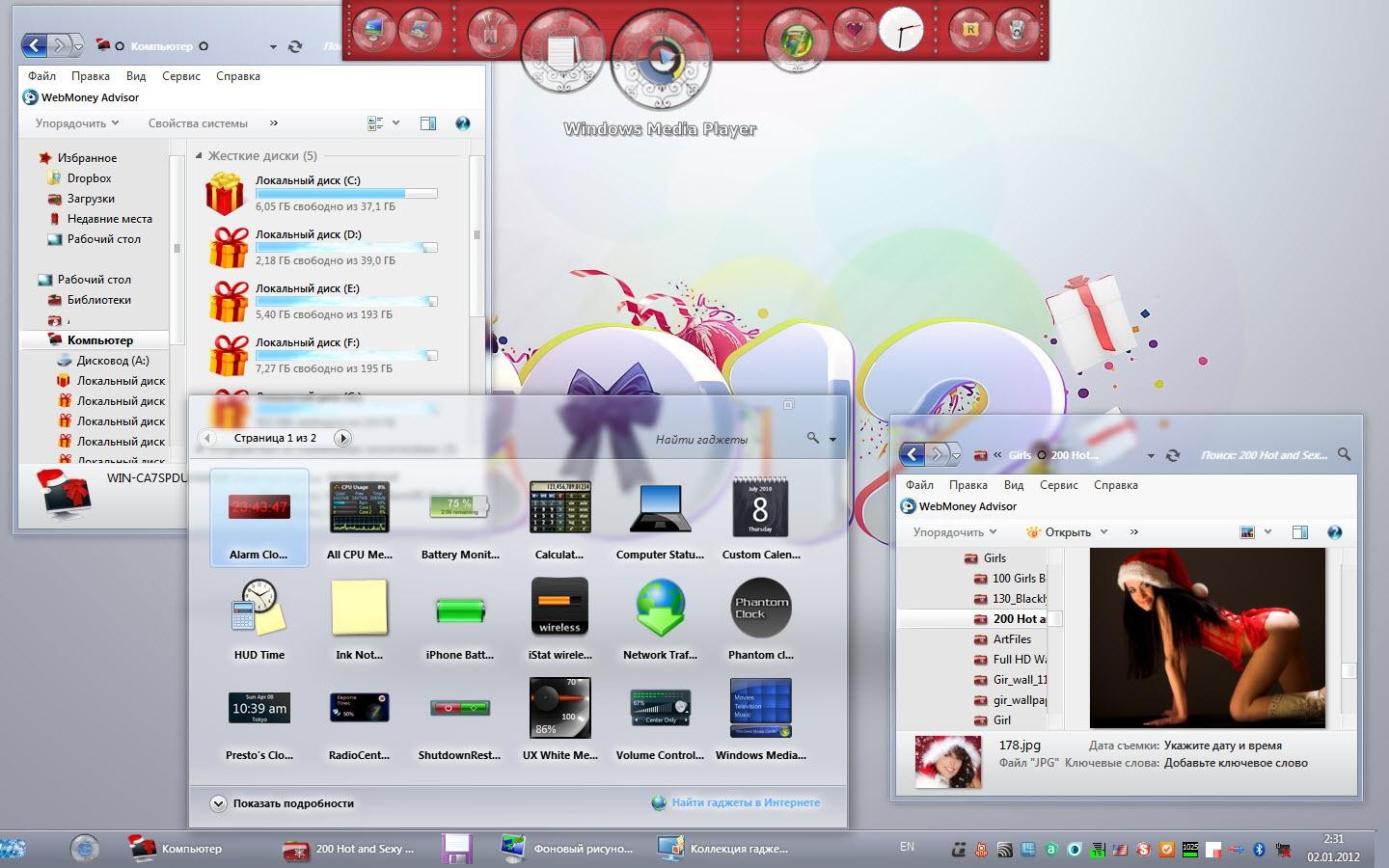This screenshot has height=868, width=1389.
Task: Select Загрузки in the navigation pane
Action: 91,199
